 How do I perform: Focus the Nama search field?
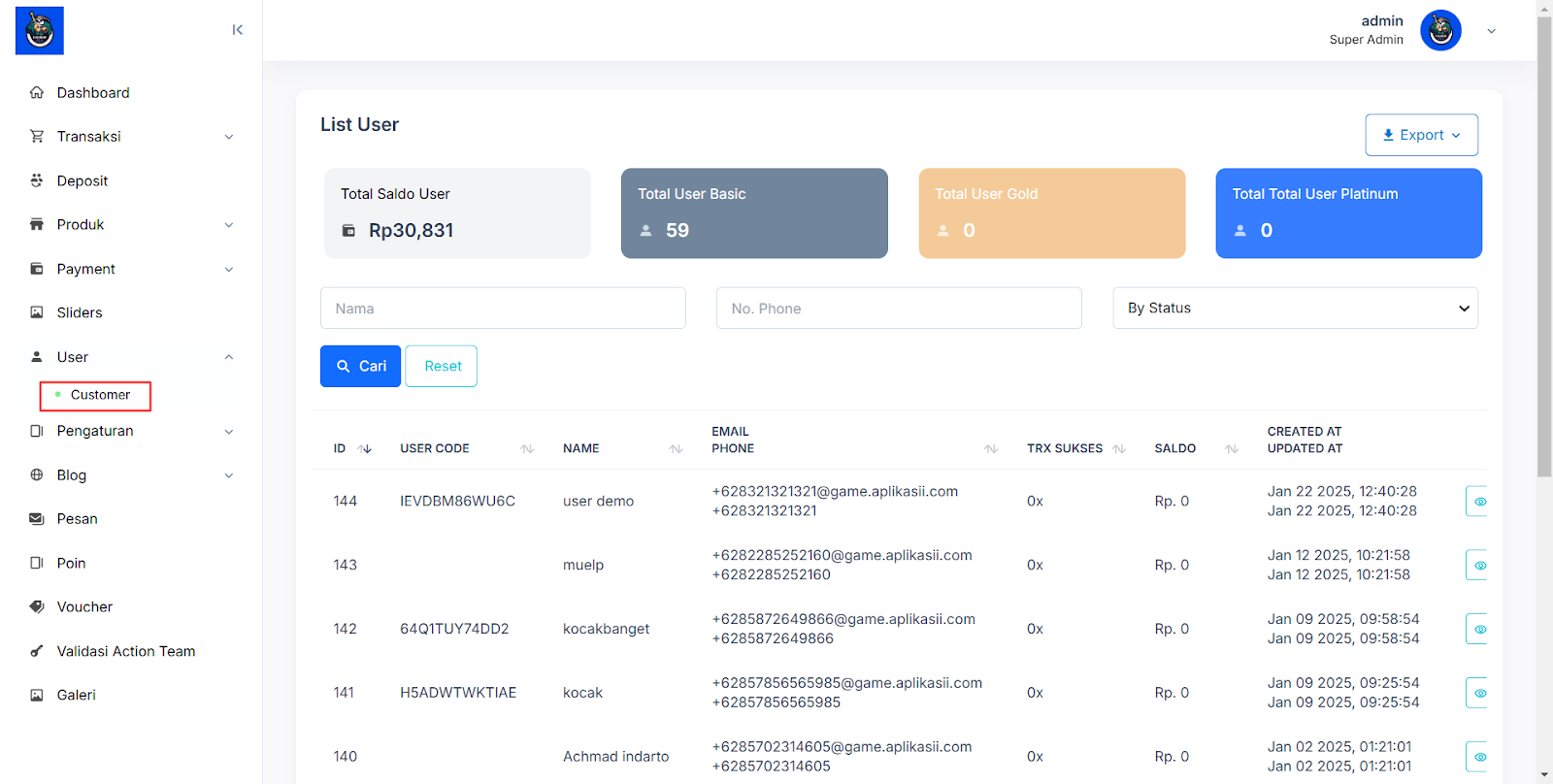[x=503, y=308]
